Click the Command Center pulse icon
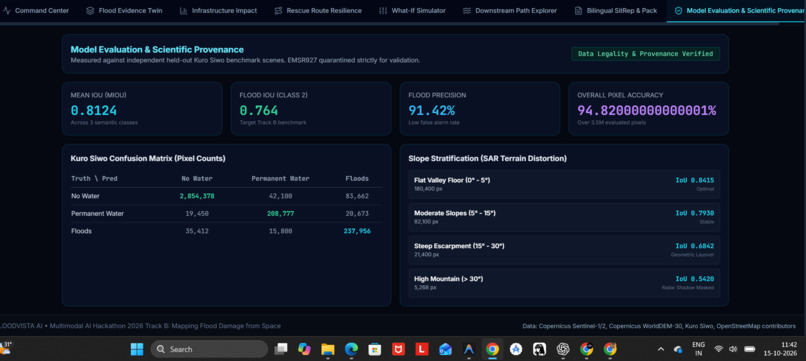Viewport: 806px width, 361px height. click(6, 11)
